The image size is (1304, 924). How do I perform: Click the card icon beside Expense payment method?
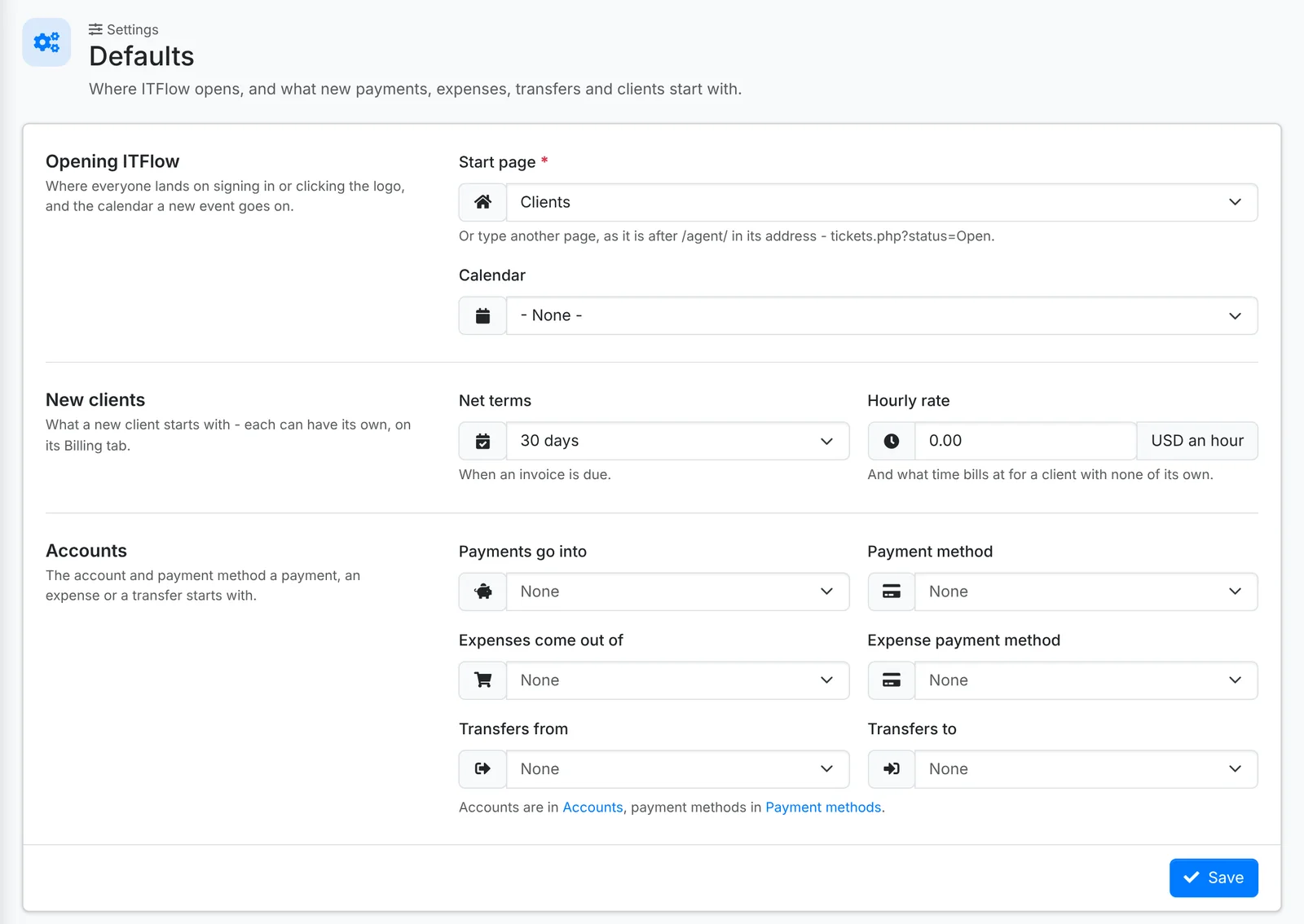pyautogui.click(x=892, y=680)
